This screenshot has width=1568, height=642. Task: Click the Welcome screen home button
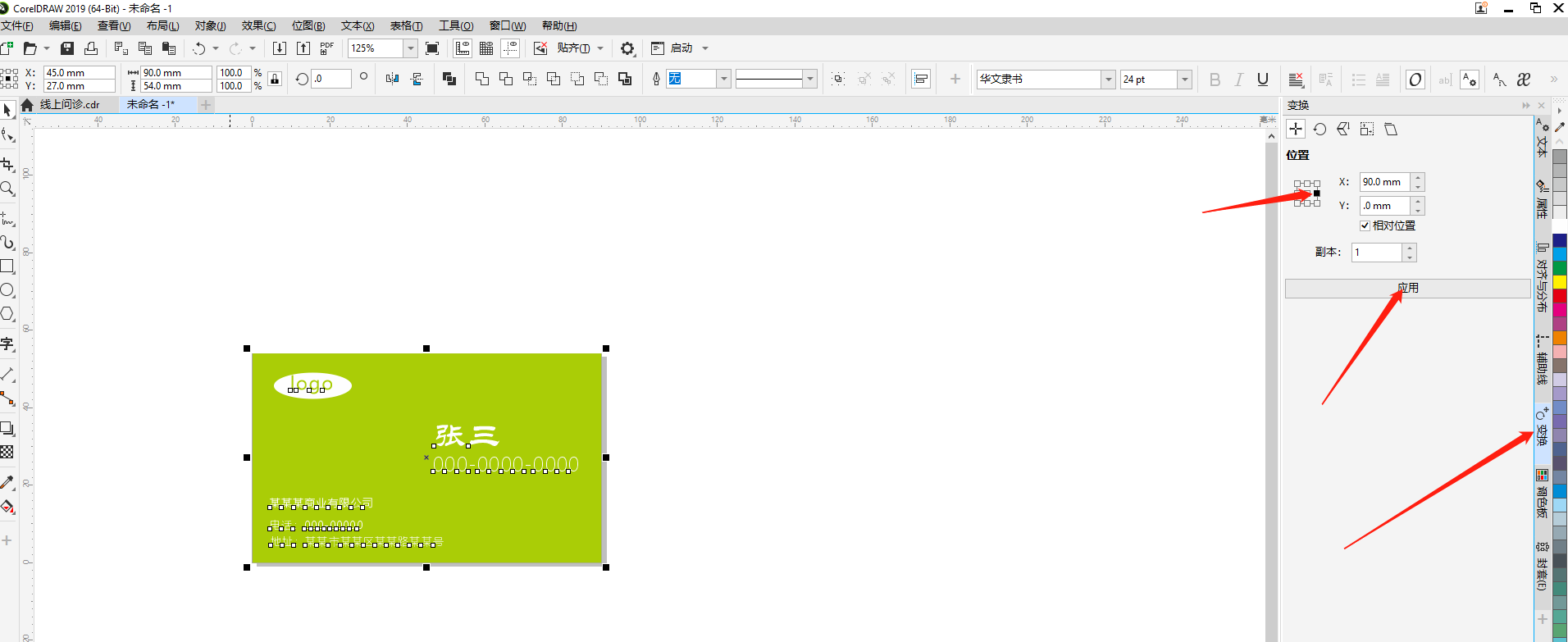point(27,104)
